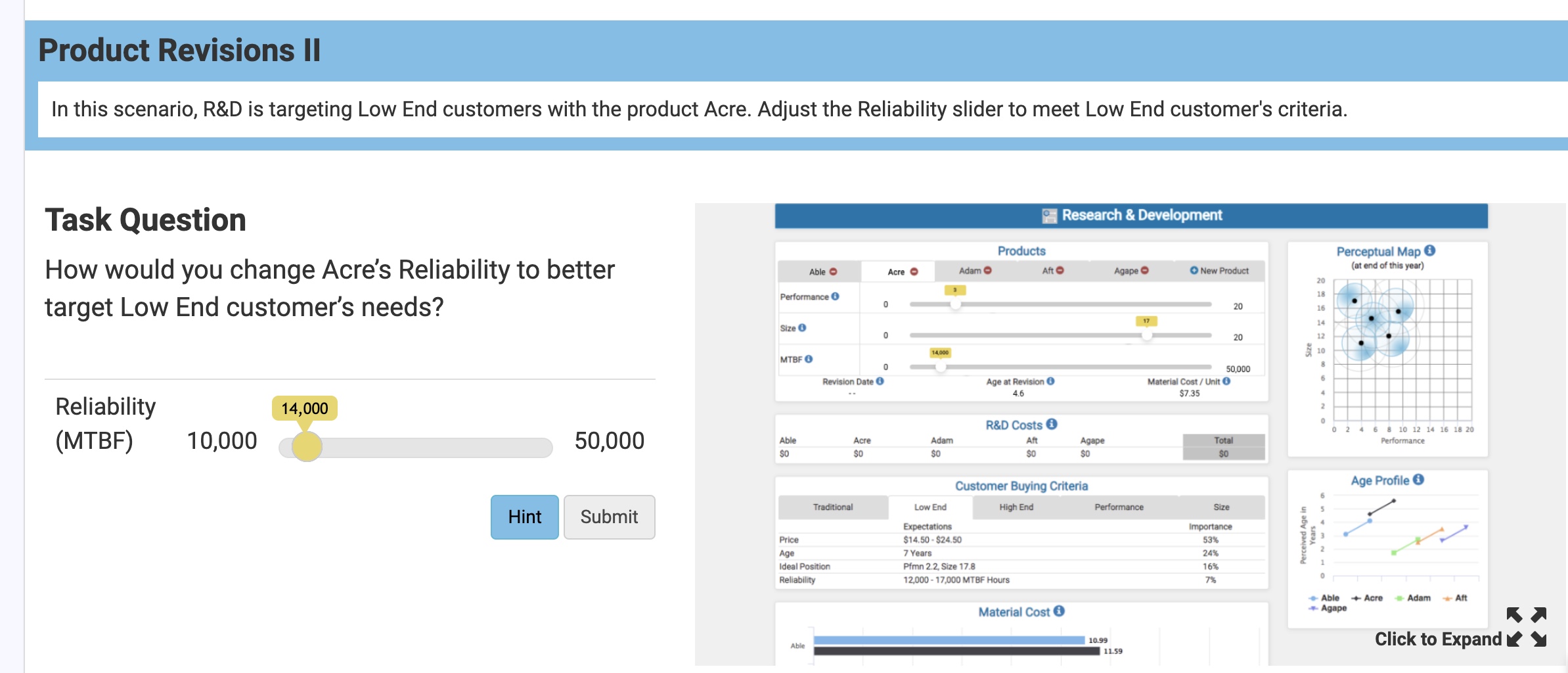Click the Perceptual Map info icon
Image resolution: width=1568 pixels, height=673 pixels.
(x=1430, y=251)
